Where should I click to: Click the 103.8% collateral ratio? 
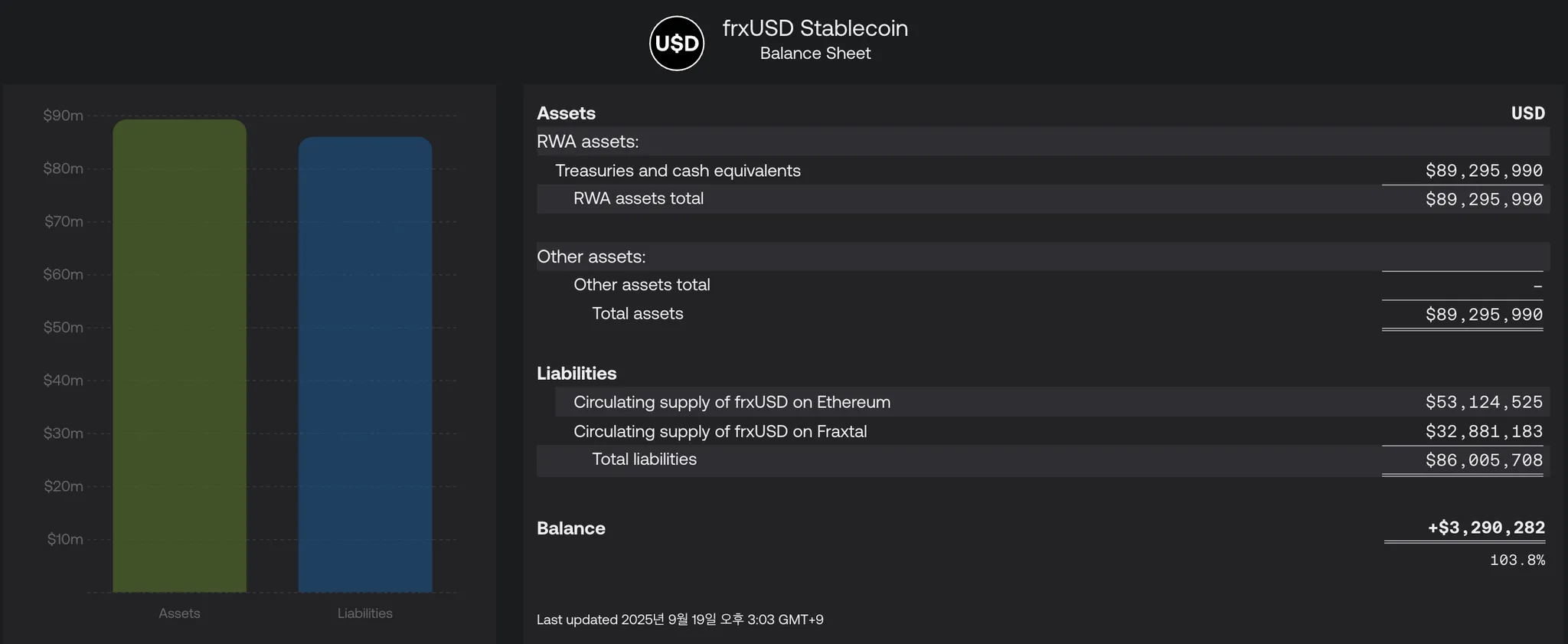click(x=1517, y=560)
